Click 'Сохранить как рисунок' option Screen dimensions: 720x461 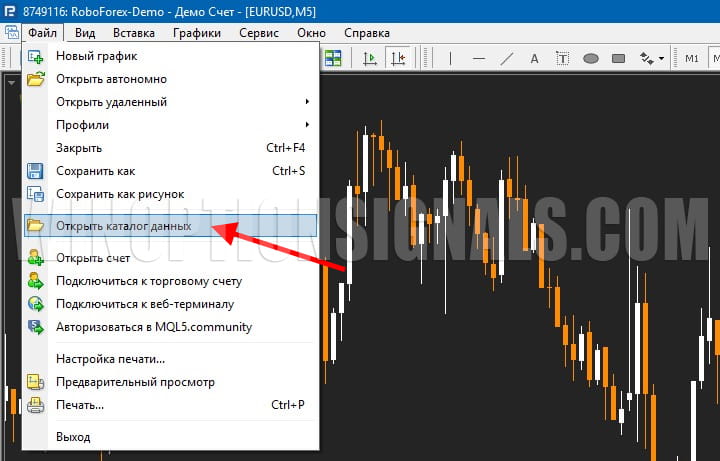pos(120,194)
